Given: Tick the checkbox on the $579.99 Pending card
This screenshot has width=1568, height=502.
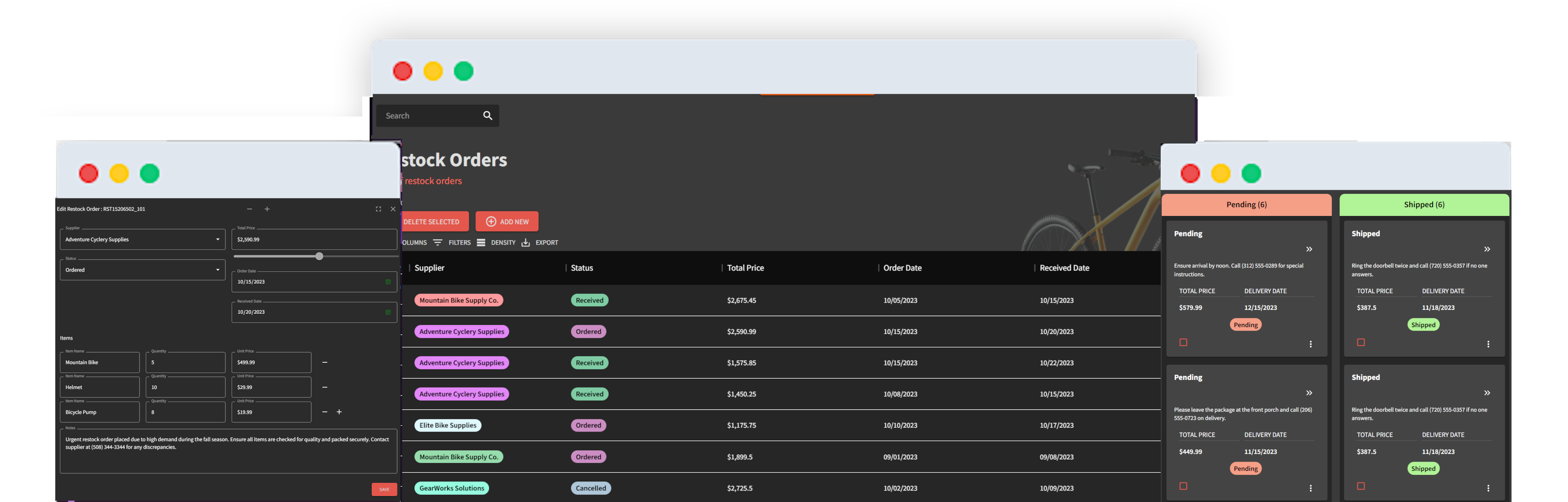Looking at the screenshot, I should (x=1183, y=342).
